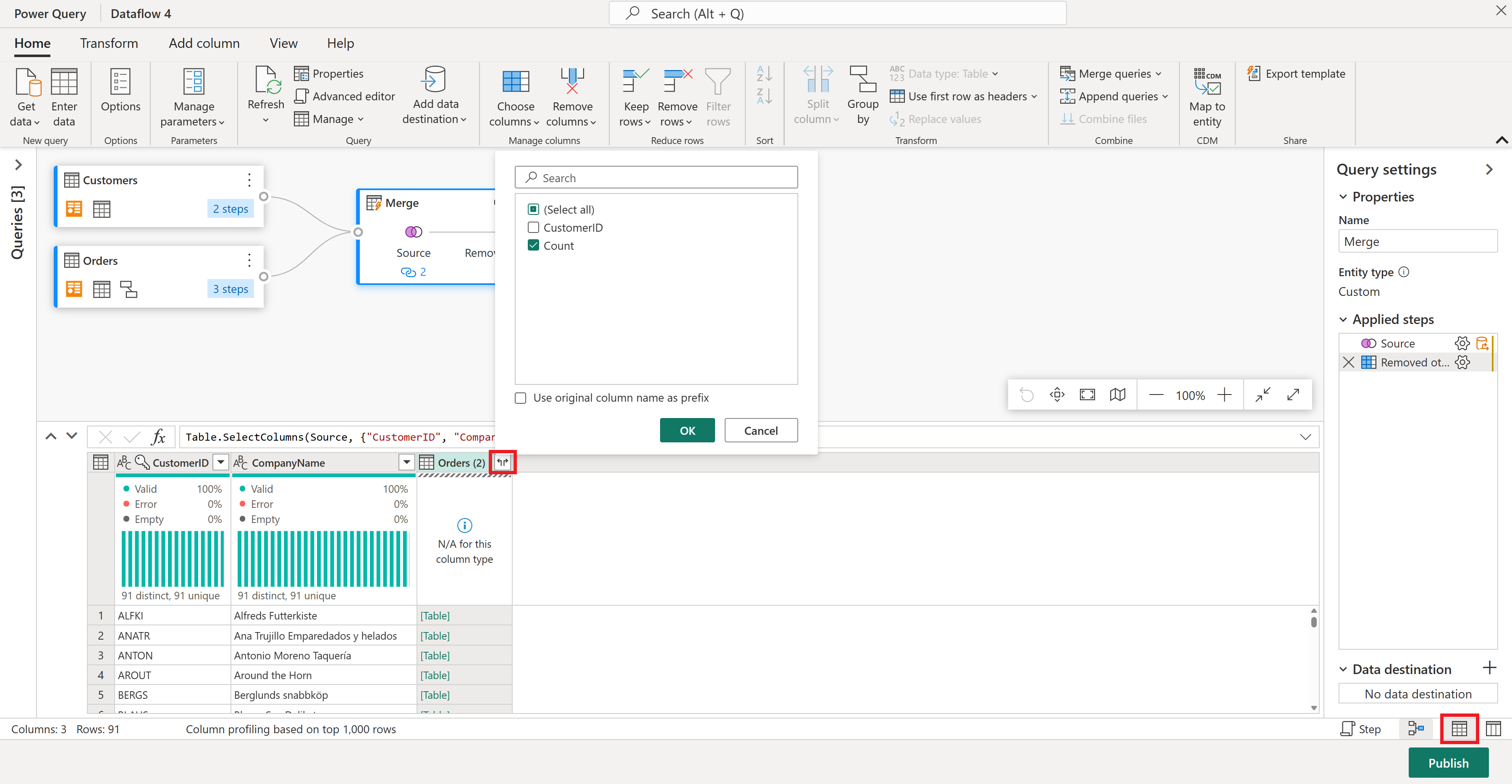Confirm column selection with OK
Image resolution: width=1512 pixels, height=784 pixels.
tap(687, 430)
